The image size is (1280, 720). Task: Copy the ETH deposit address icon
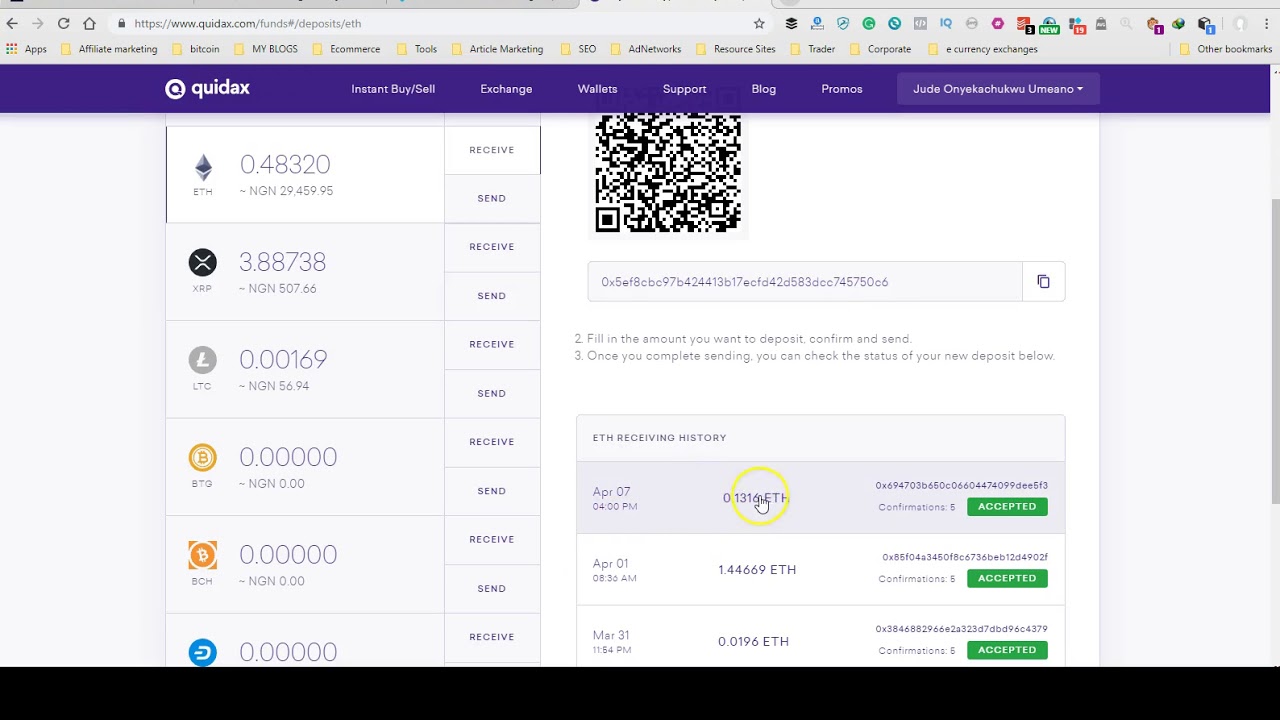click(x=1043, y=282)
